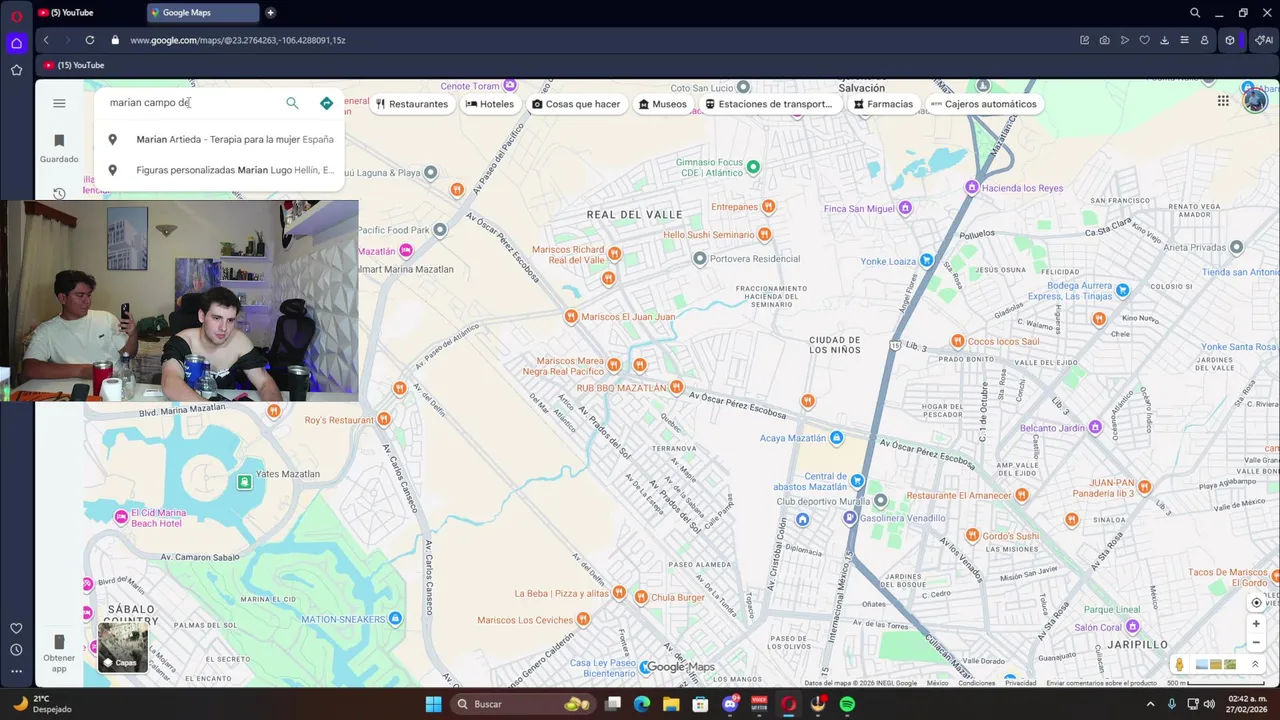This screenshot has height=720, width=1280.
Task: Pick up the Street View pegman
Action: point(1180,665)
